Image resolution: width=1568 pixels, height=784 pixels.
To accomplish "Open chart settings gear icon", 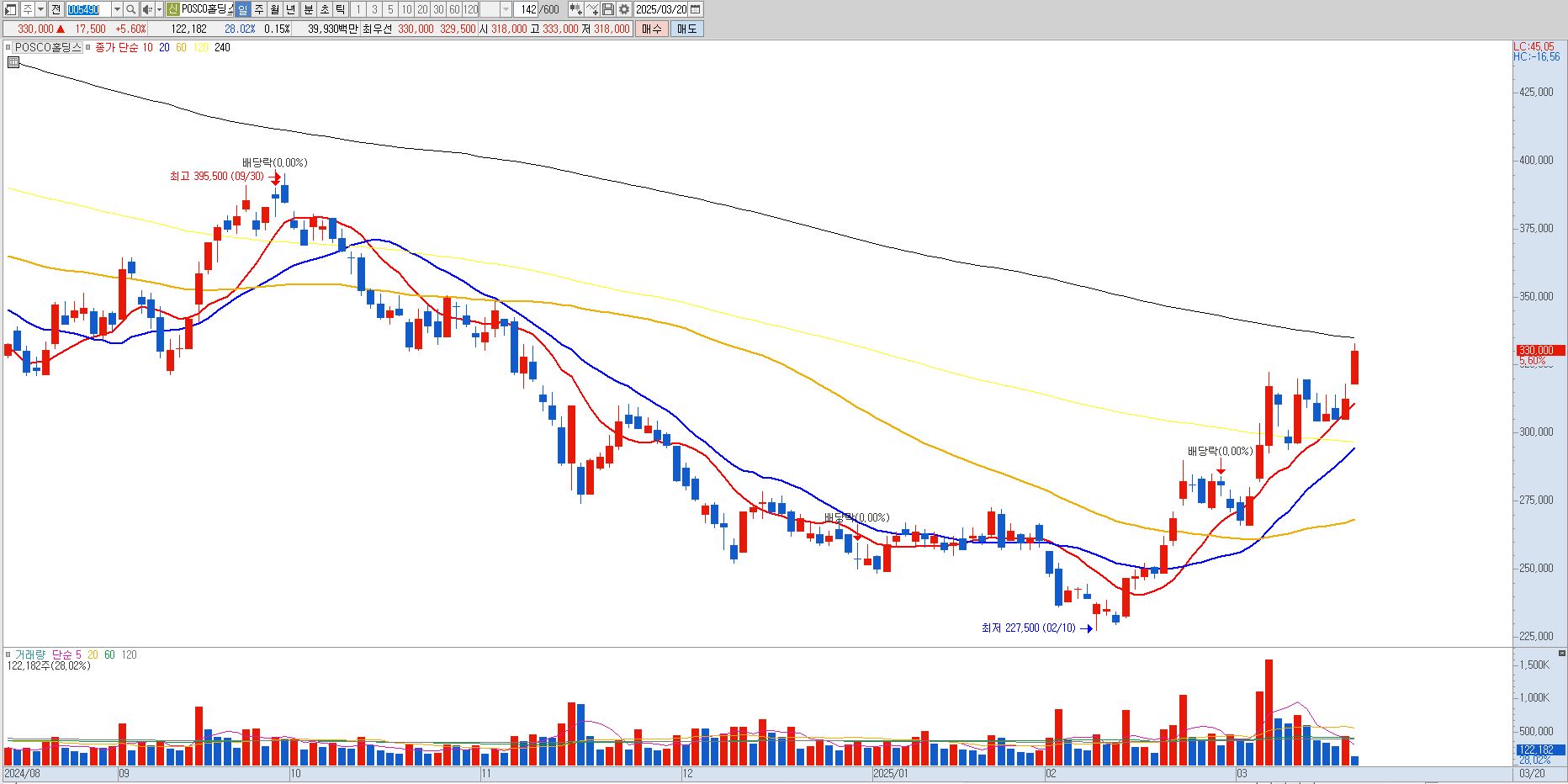I will pos(623,9).
